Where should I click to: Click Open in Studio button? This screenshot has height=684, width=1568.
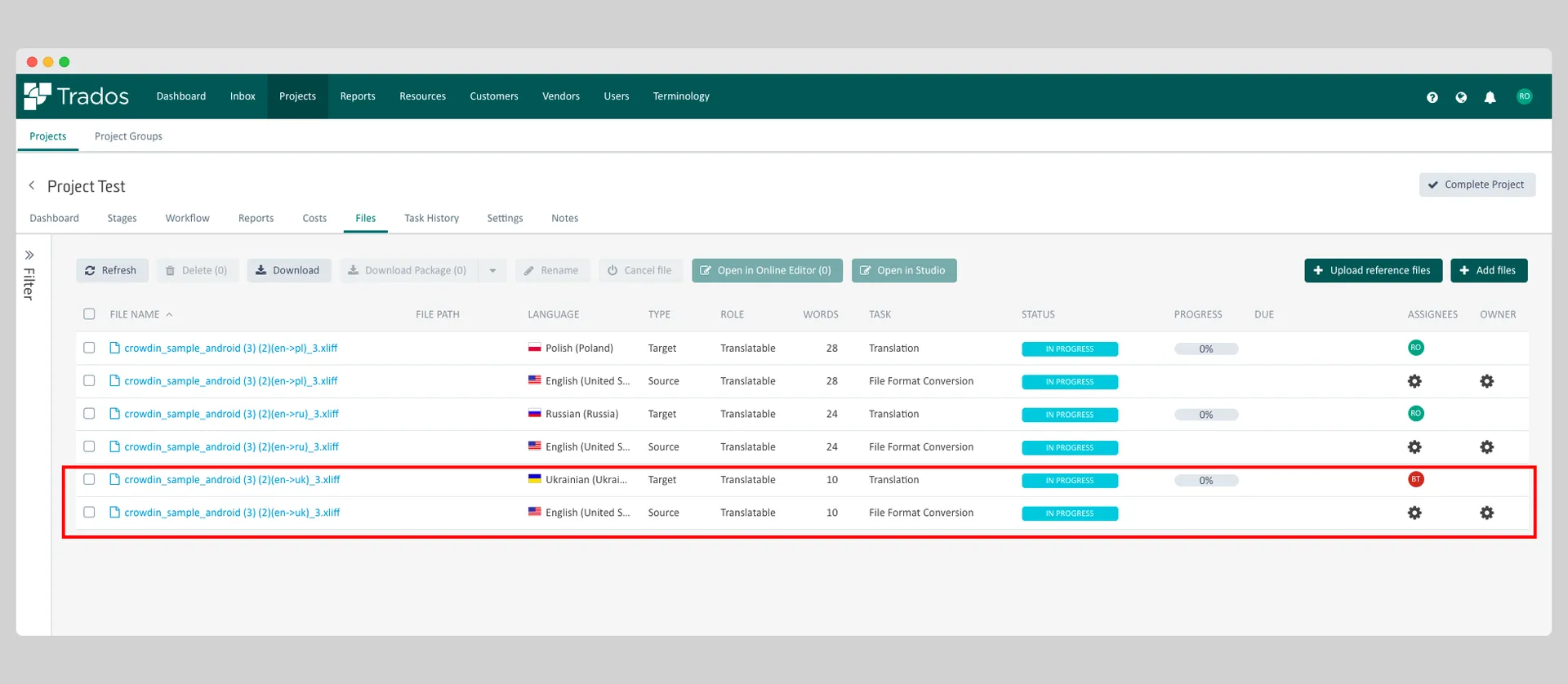click(904, 271)
